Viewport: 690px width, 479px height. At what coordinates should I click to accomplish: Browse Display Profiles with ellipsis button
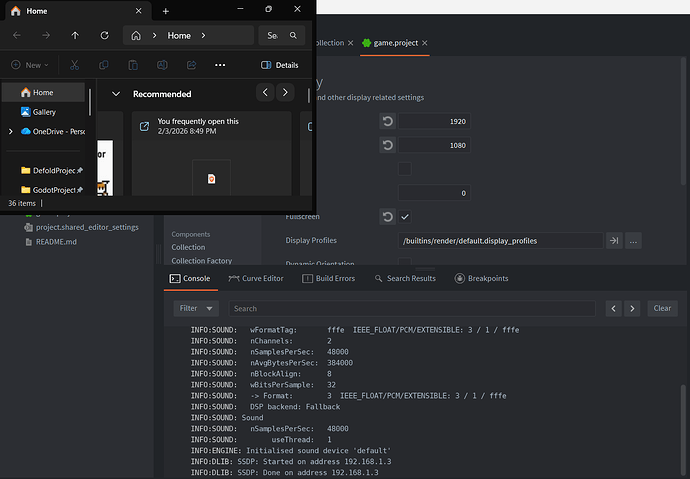(632, 240)
